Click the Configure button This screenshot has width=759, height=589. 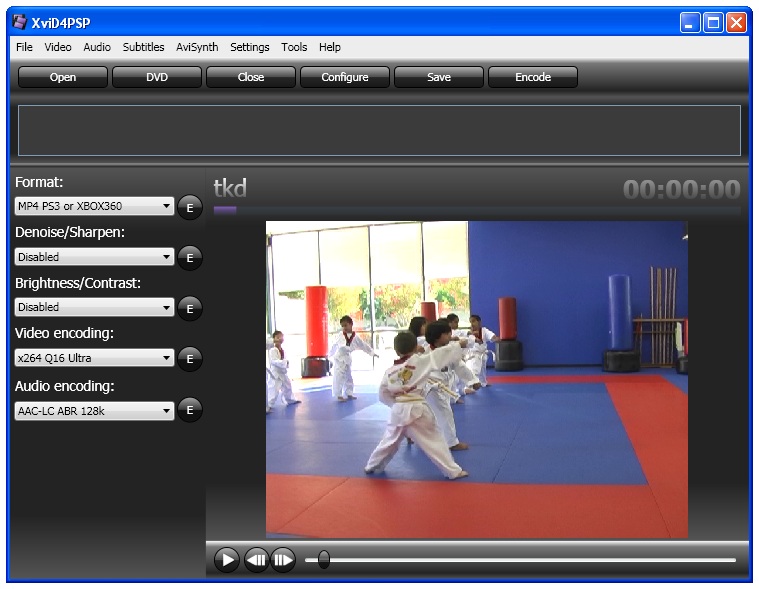pos(345,77)
